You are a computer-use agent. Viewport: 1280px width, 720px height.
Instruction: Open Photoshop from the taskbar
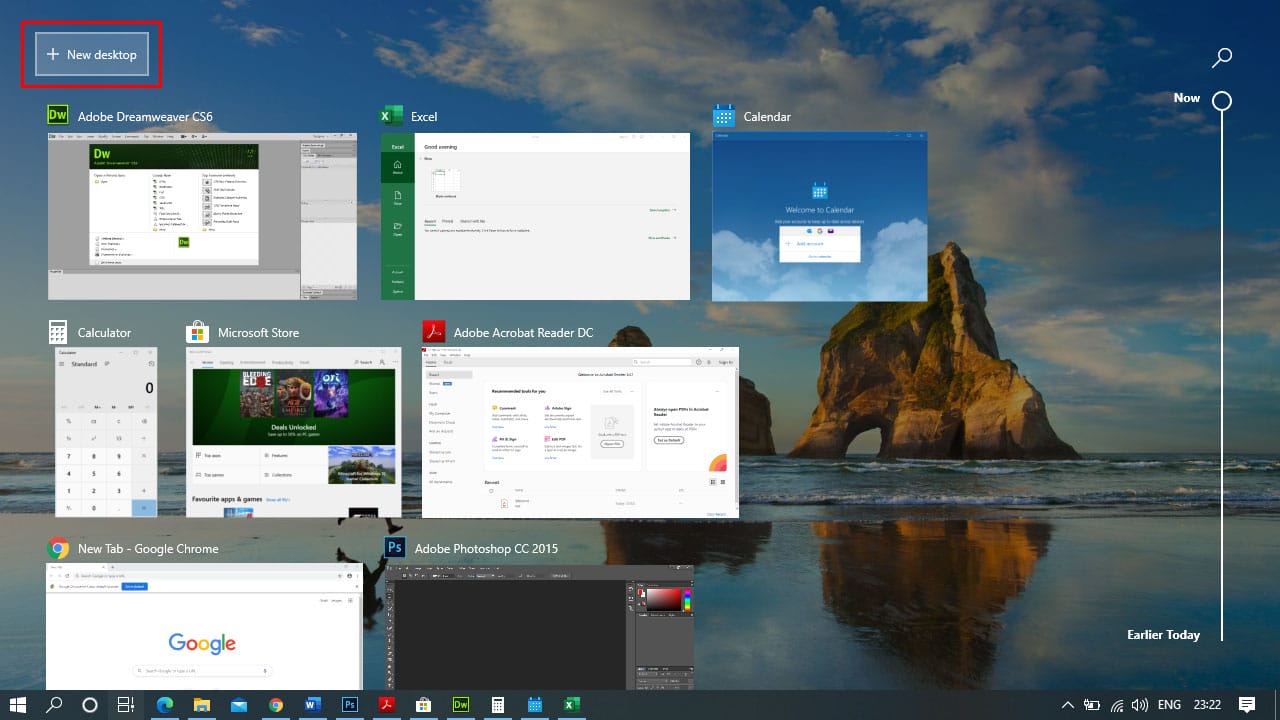click(x=349, y=705)
